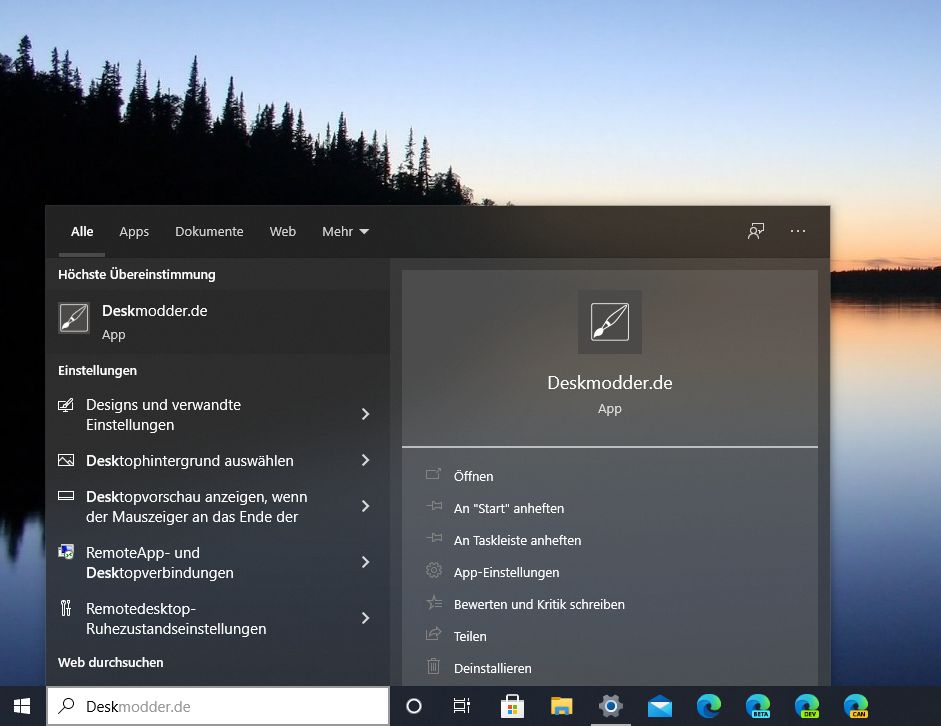Click the pin icon beside An "Start" anheften
Viewport: 941px width, 726px height.
433,506
